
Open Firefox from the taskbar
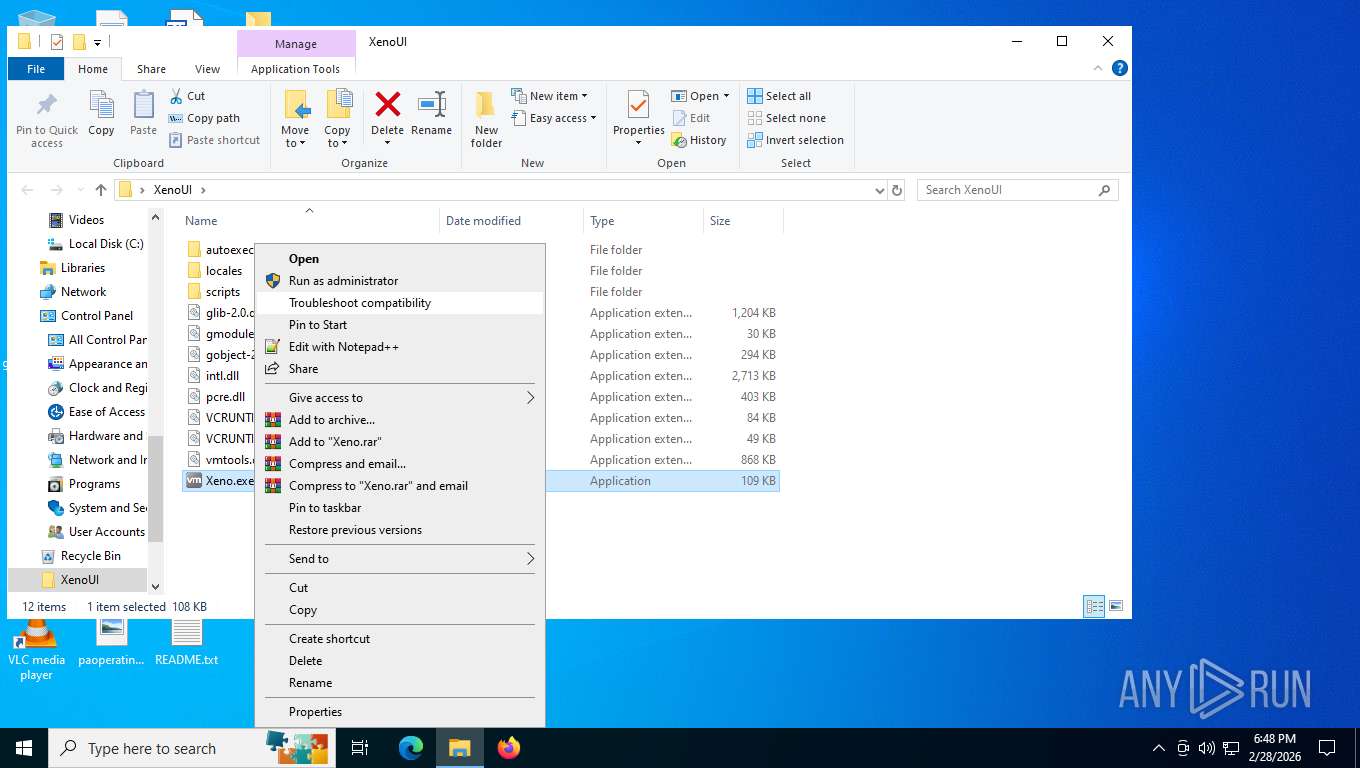pyautogui.click(x=509, y=748)
